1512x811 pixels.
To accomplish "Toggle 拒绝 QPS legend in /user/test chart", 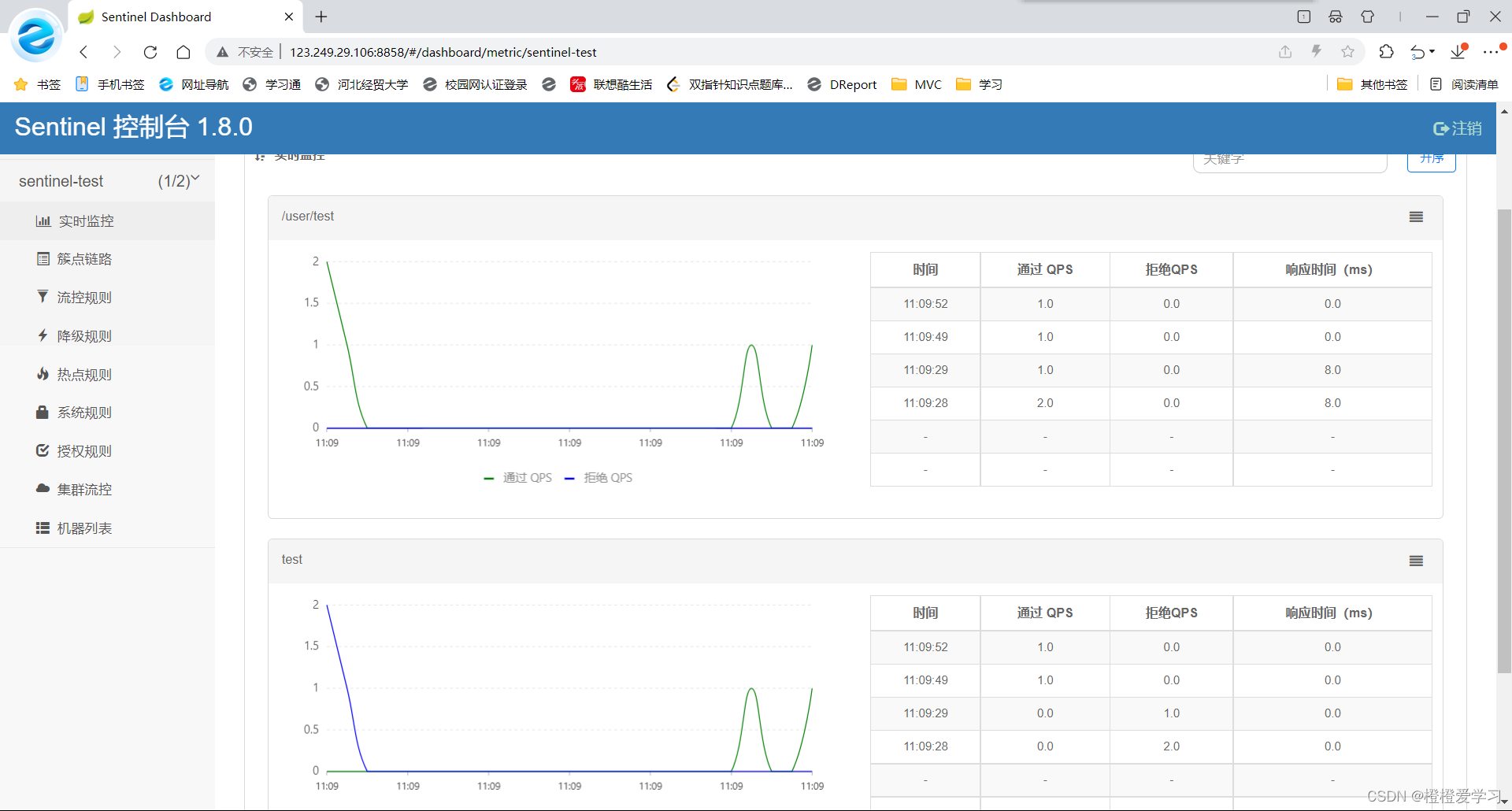I will tap(598, 478).
